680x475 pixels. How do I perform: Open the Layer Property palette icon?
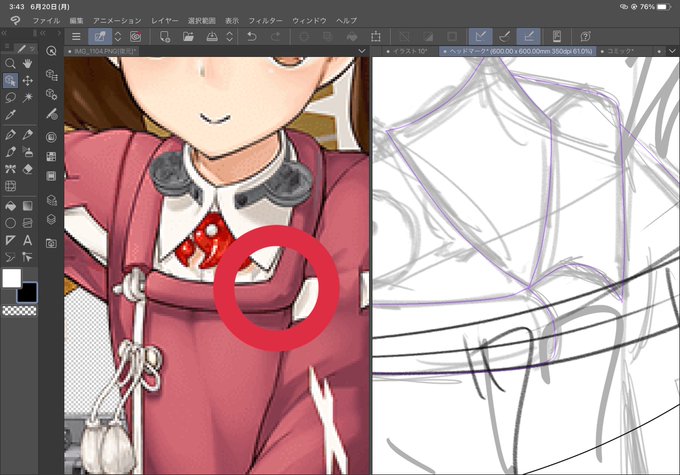(51, 200)
